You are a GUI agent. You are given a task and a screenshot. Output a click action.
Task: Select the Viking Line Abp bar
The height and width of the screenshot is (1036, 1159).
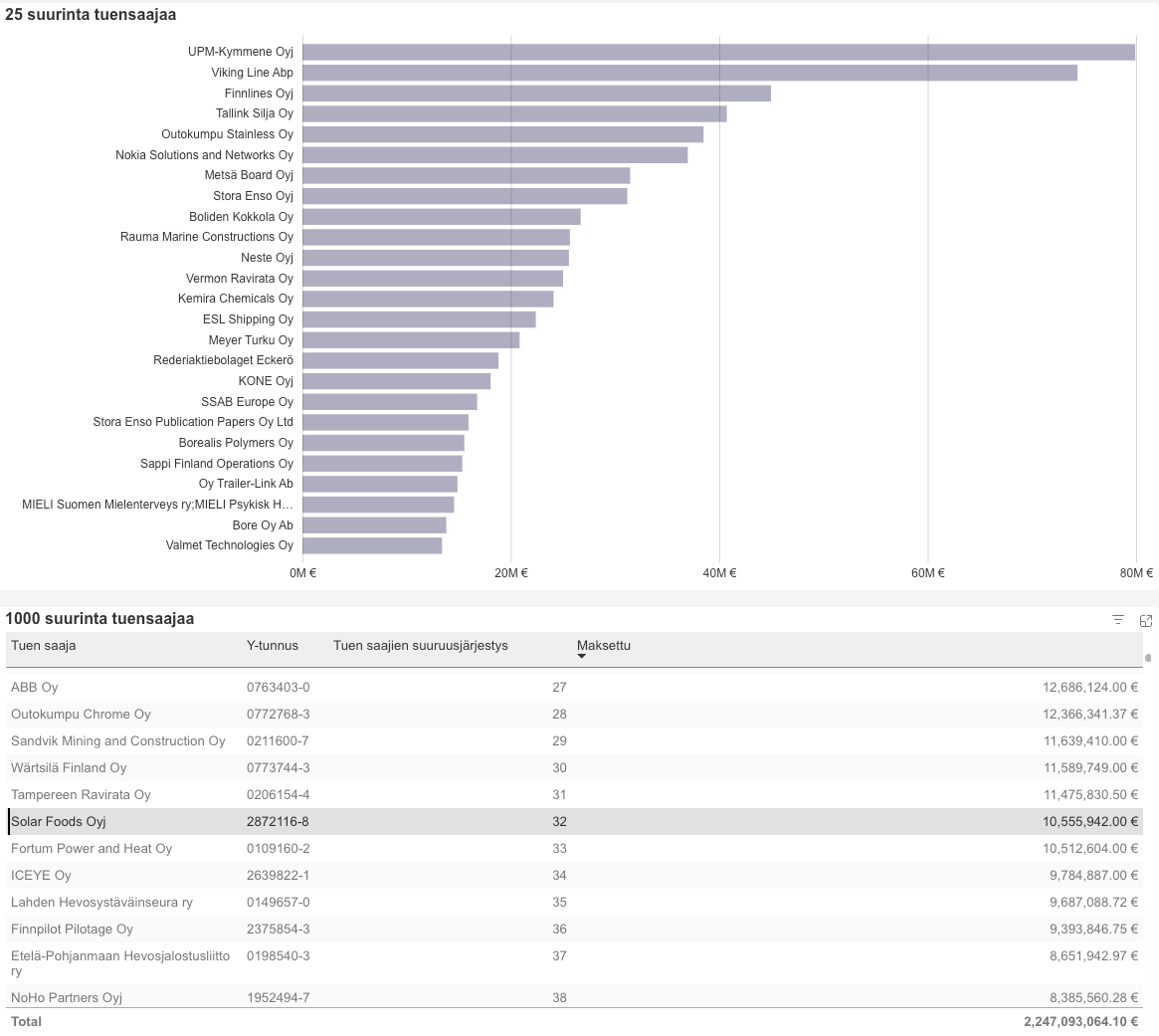coord(689,73)
